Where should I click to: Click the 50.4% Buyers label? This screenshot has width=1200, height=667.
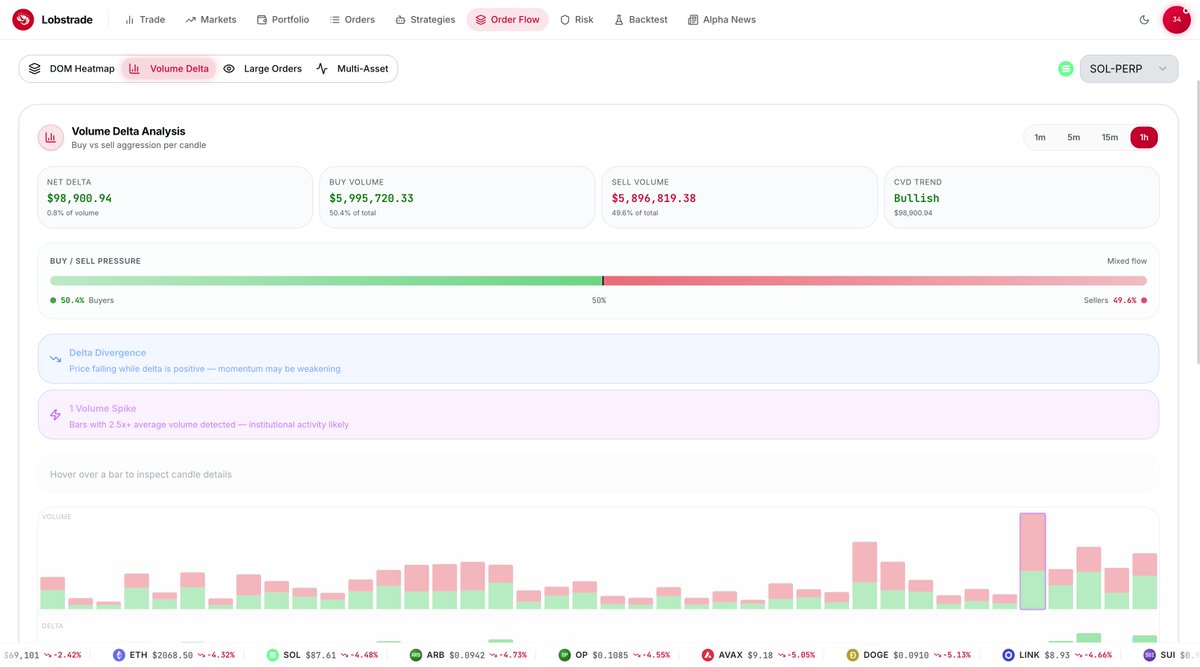(x=82, y=300)
